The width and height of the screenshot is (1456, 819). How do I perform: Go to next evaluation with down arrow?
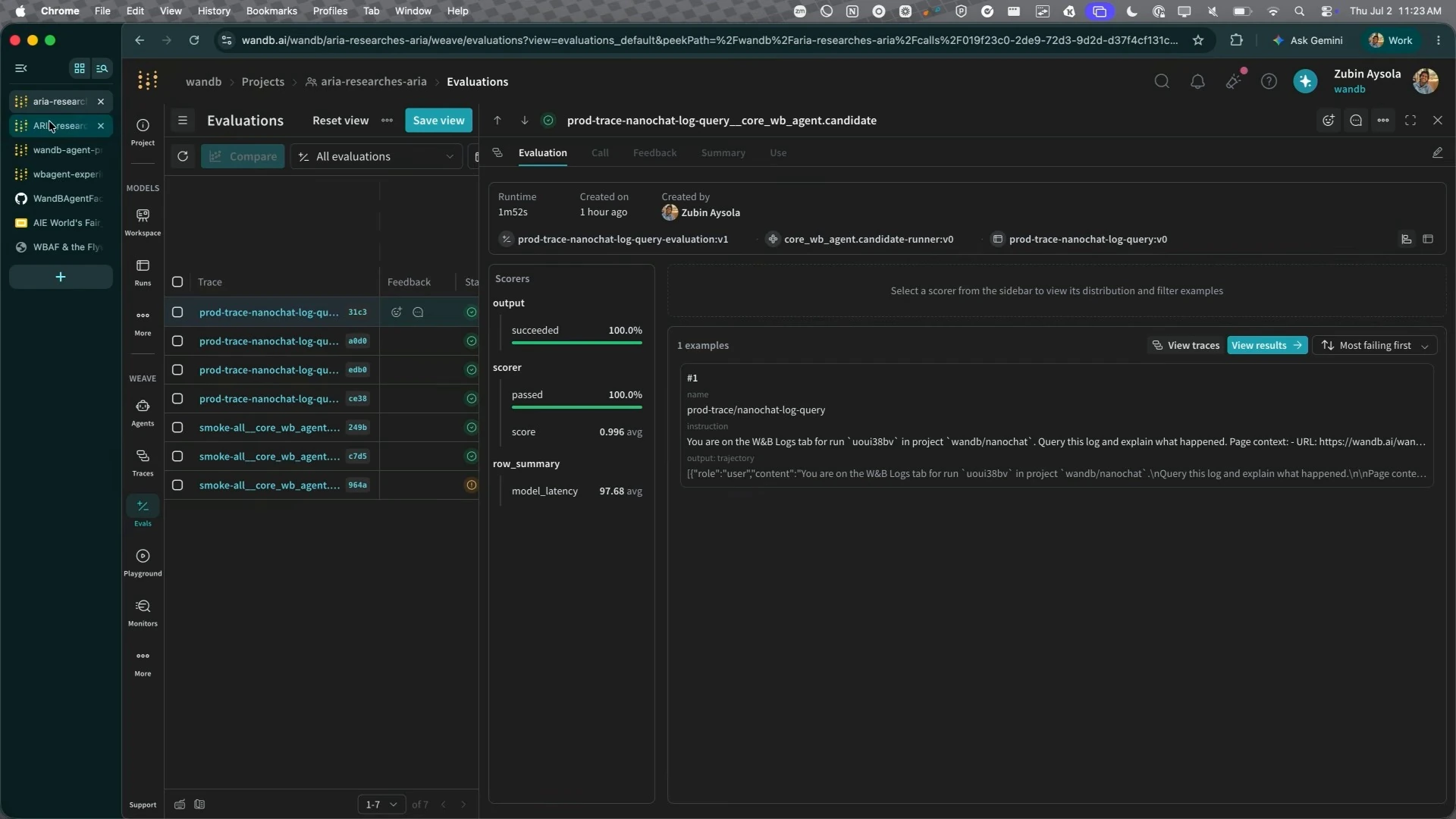tap(524, 121)
